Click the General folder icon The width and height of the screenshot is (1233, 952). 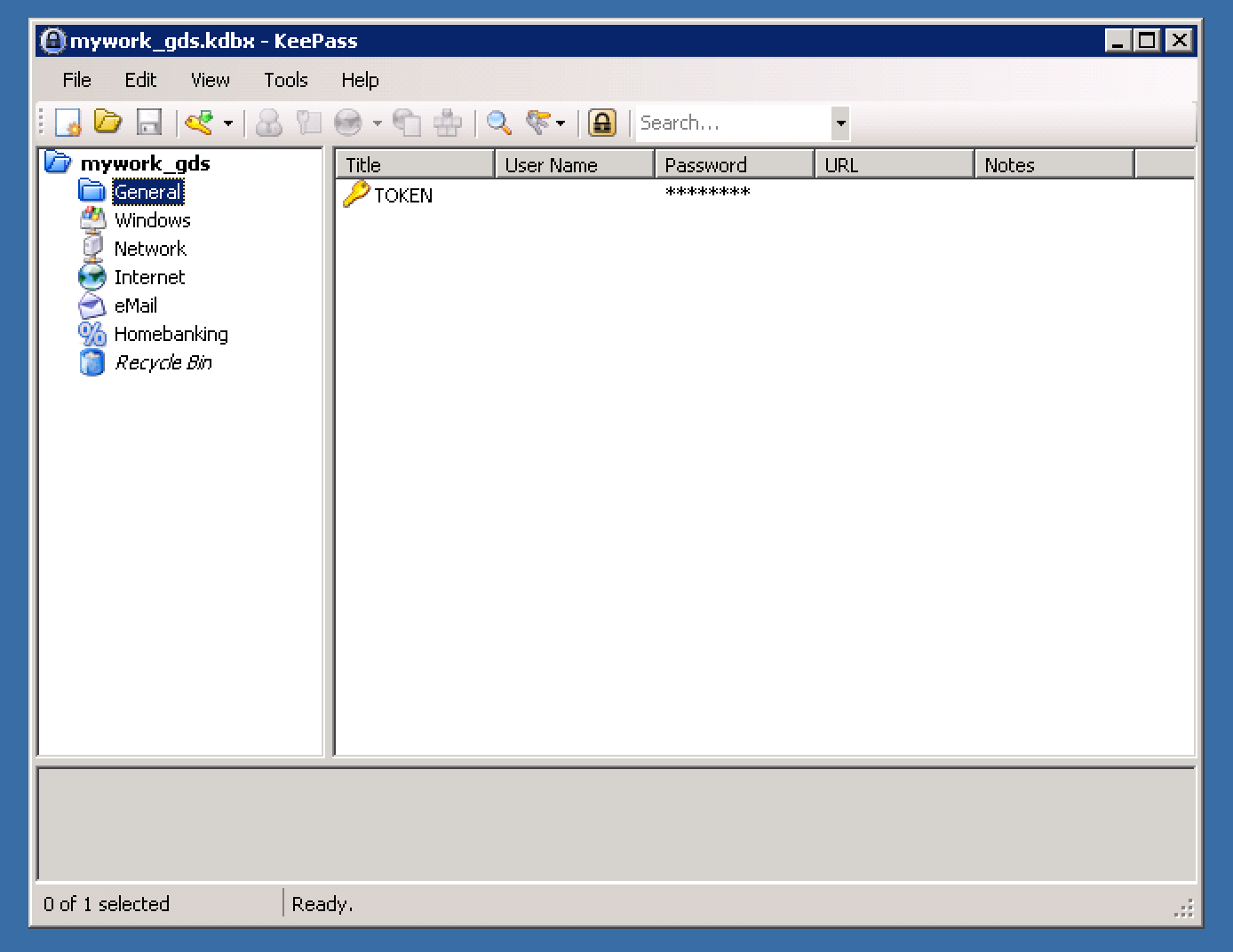click(x=92, y=191)
